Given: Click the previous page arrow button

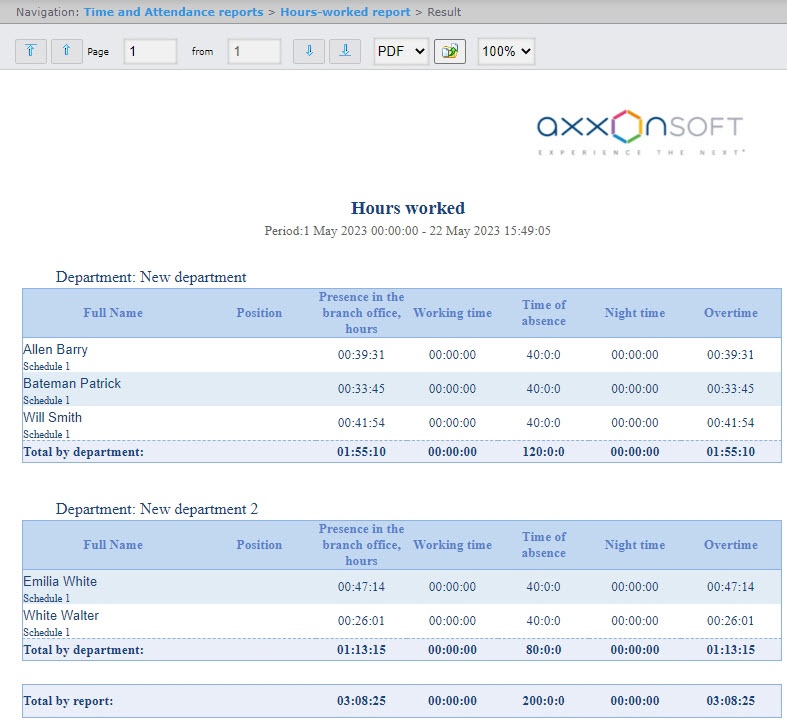Looking at the screenshot, I should [x=67, y=51].
